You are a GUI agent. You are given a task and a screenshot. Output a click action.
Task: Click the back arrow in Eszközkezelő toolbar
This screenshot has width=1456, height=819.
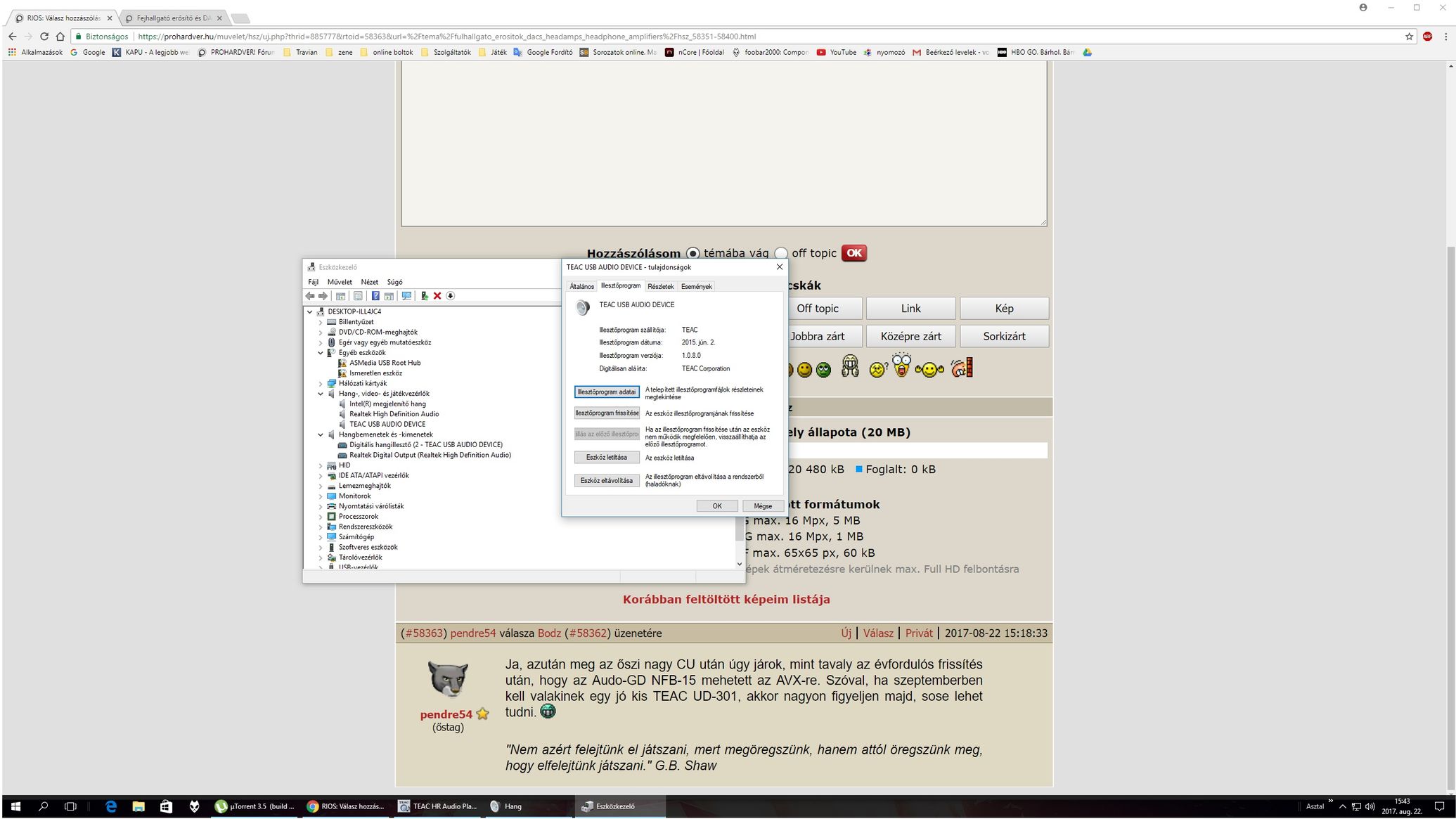[310, 296]
